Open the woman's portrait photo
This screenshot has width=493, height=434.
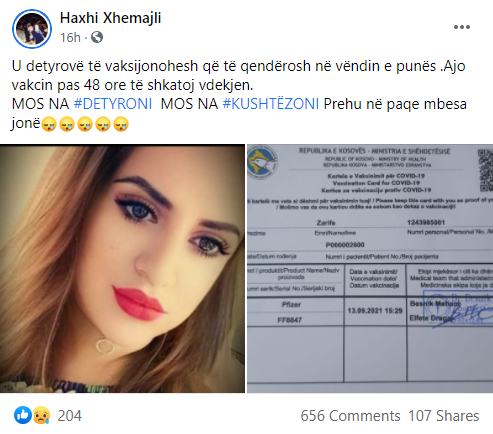click(122, 268)
